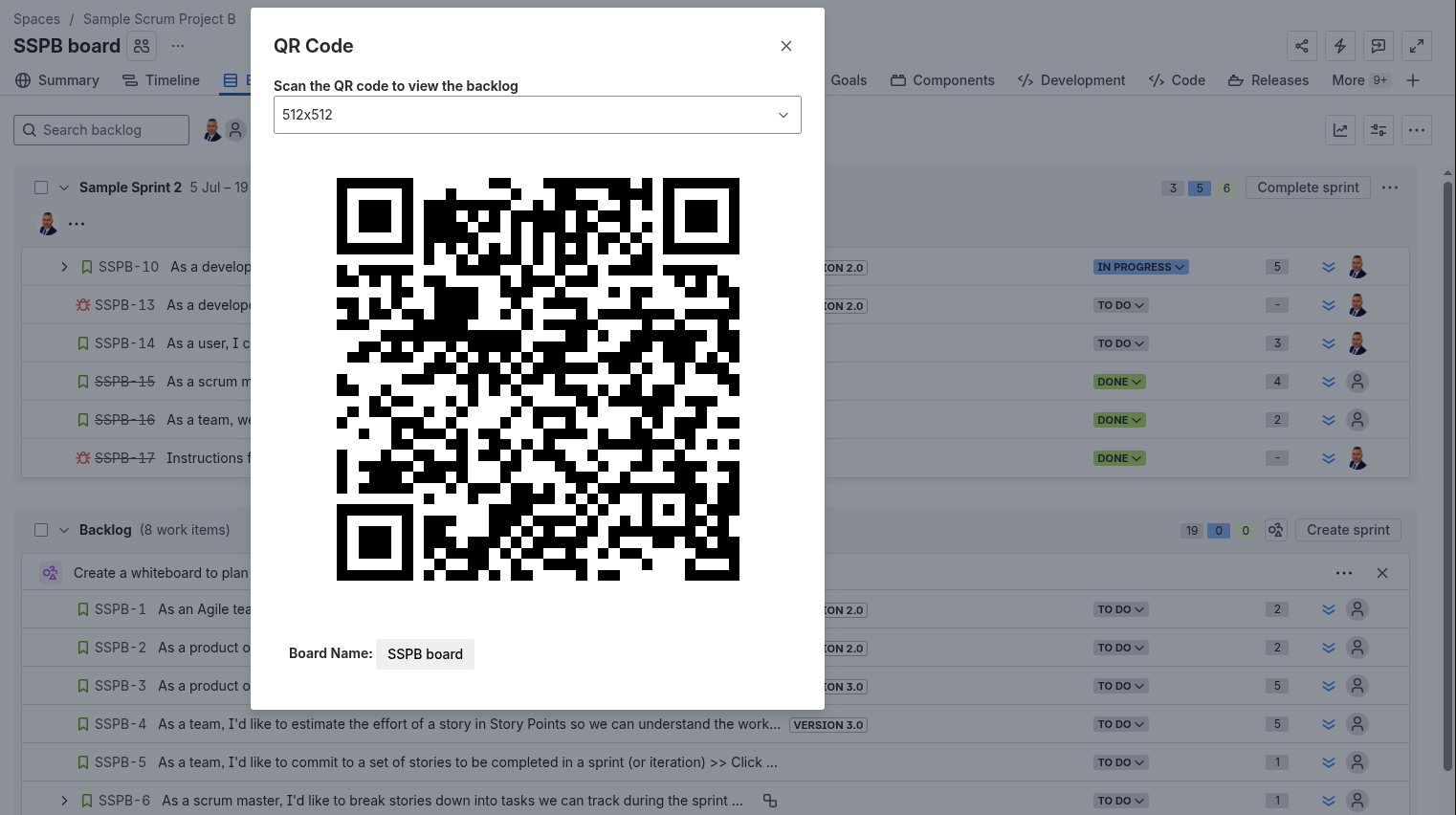Select the Backlog section checkbox
This screenshot has width=1456, height=815.
(x=41, y=530)
